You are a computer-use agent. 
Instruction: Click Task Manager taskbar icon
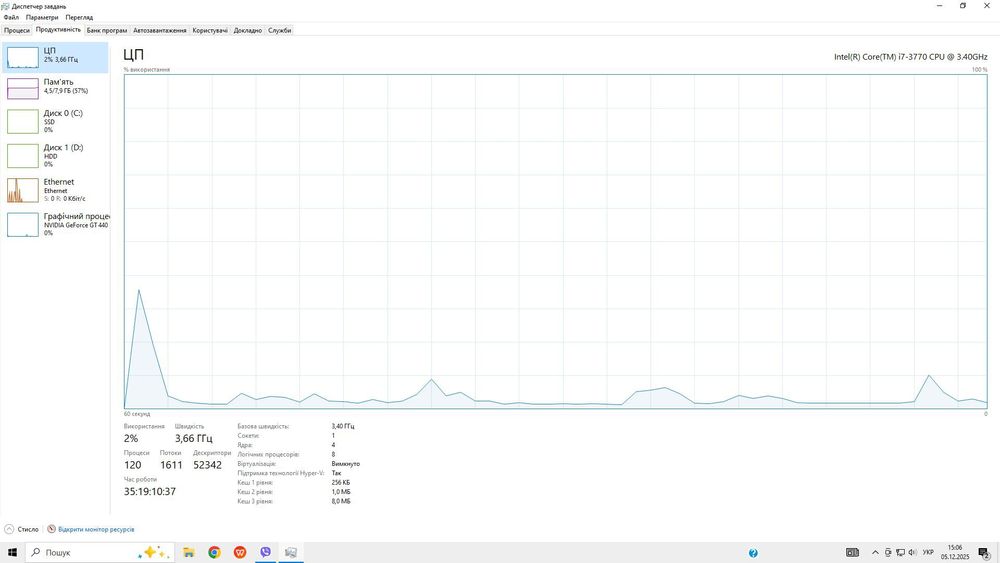click(x=291, y=552)
